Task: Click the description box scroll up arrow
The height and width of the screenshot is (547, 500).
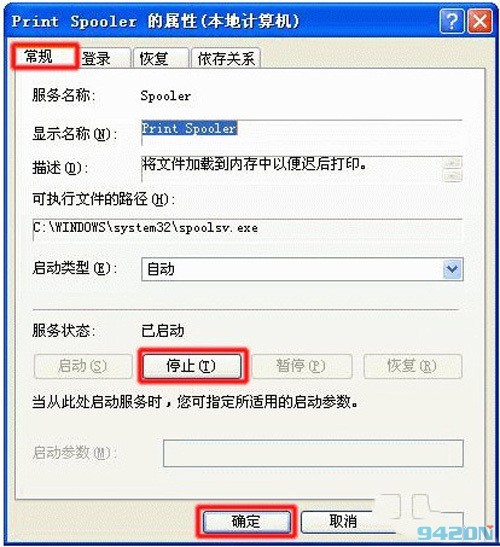Action: (453, 163)
